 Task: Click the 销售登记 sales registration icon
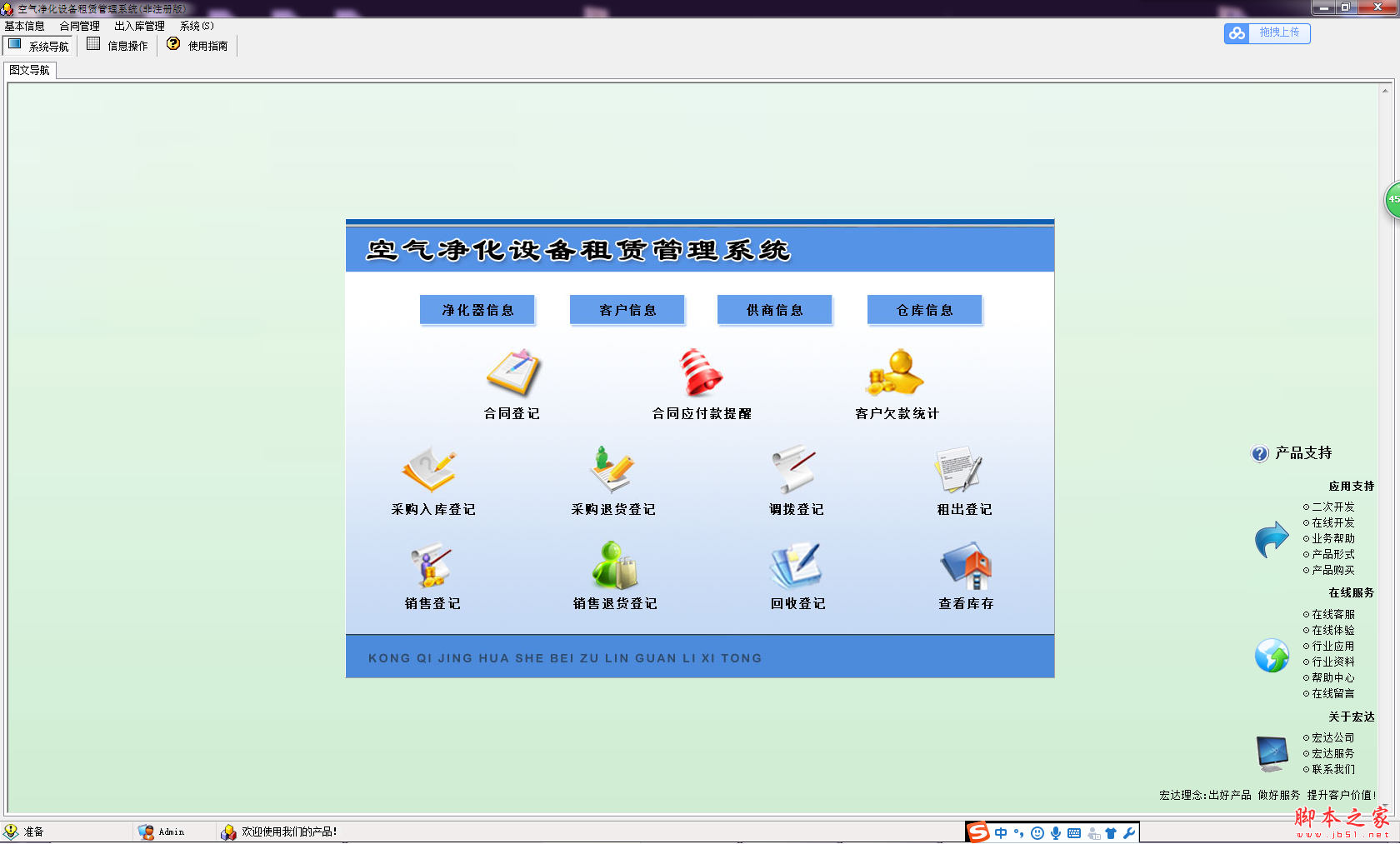[x=431, y=566]
